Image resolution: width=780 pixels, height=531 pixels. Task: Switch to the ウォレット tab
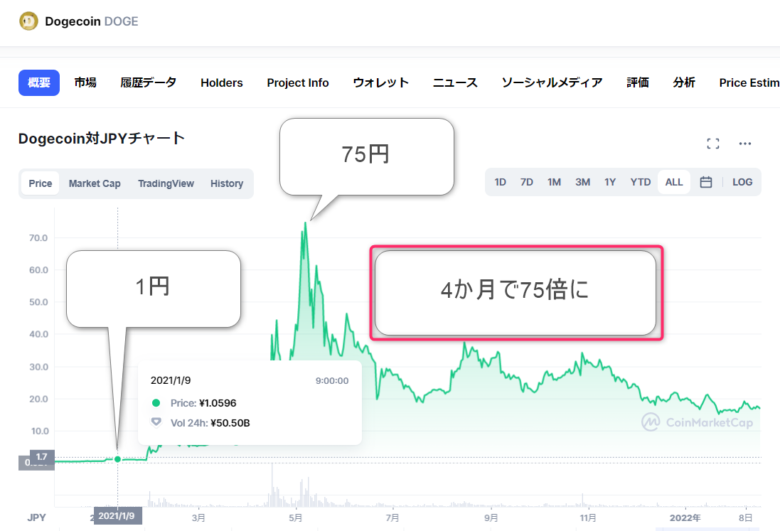[x=381, y=83]
